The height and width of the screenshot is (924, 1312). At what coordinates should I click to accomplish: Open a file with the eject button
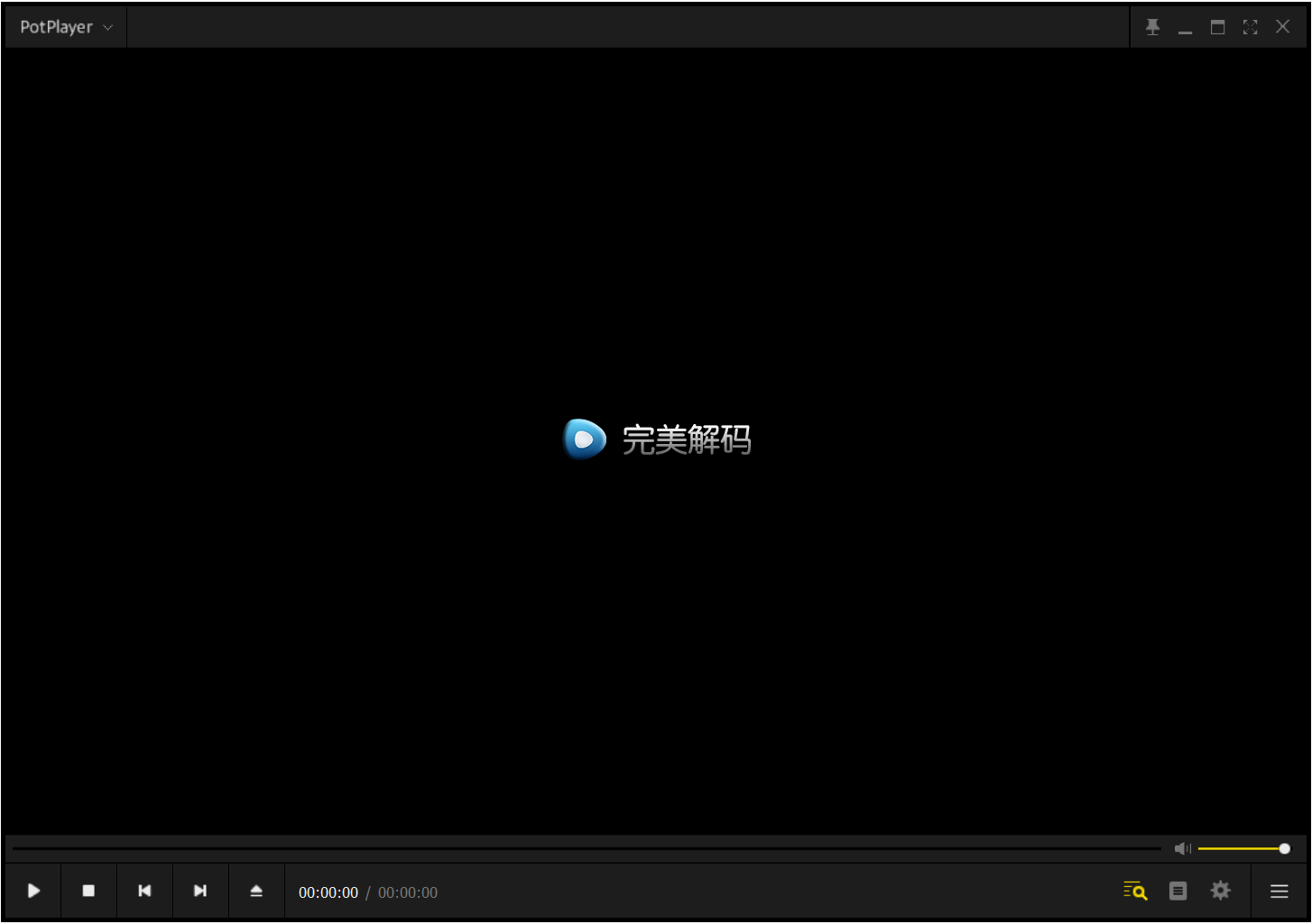256,891
